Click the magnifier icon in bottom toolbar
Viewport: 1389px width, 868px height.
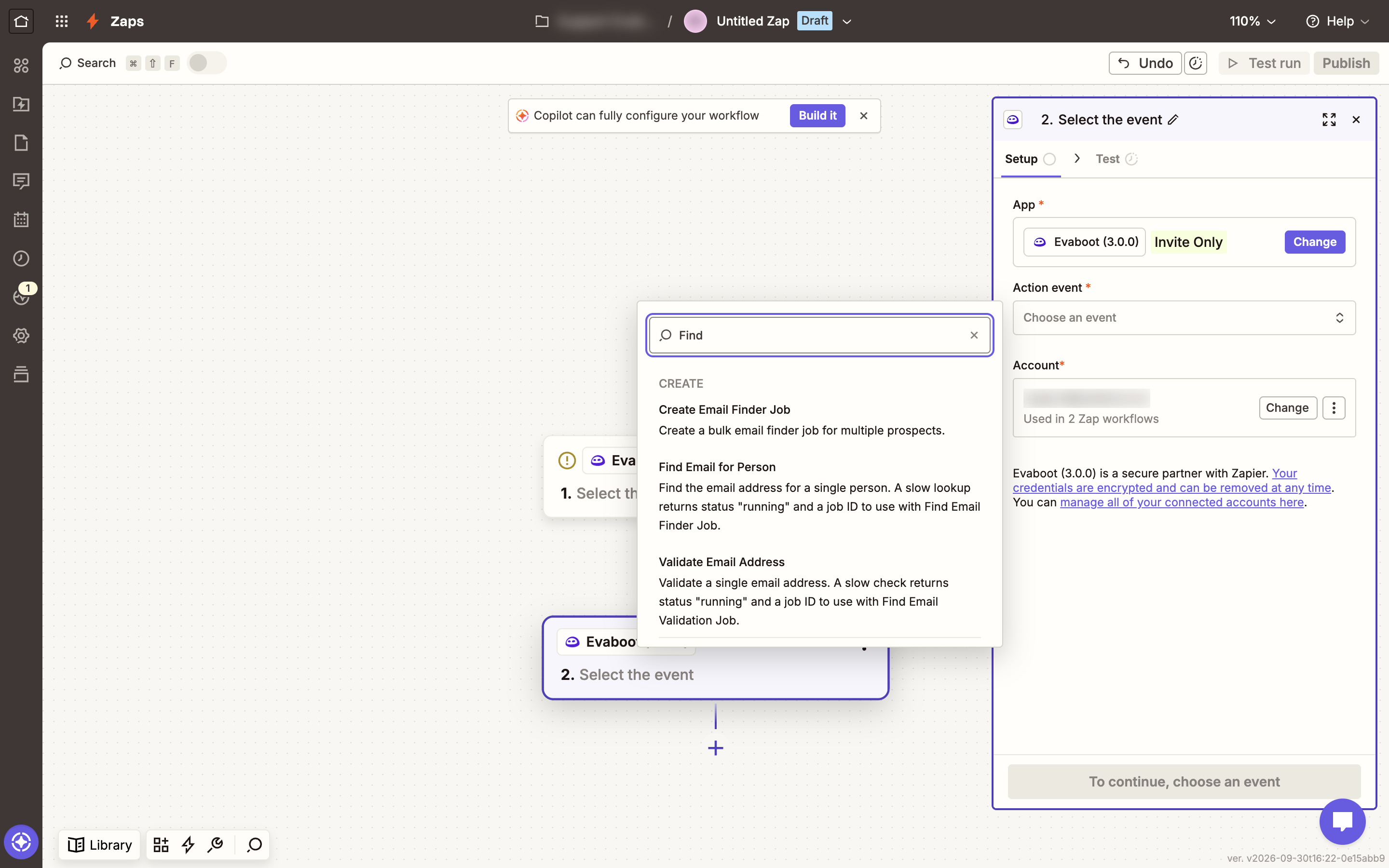pyautogui.click(x=254, y=844)
